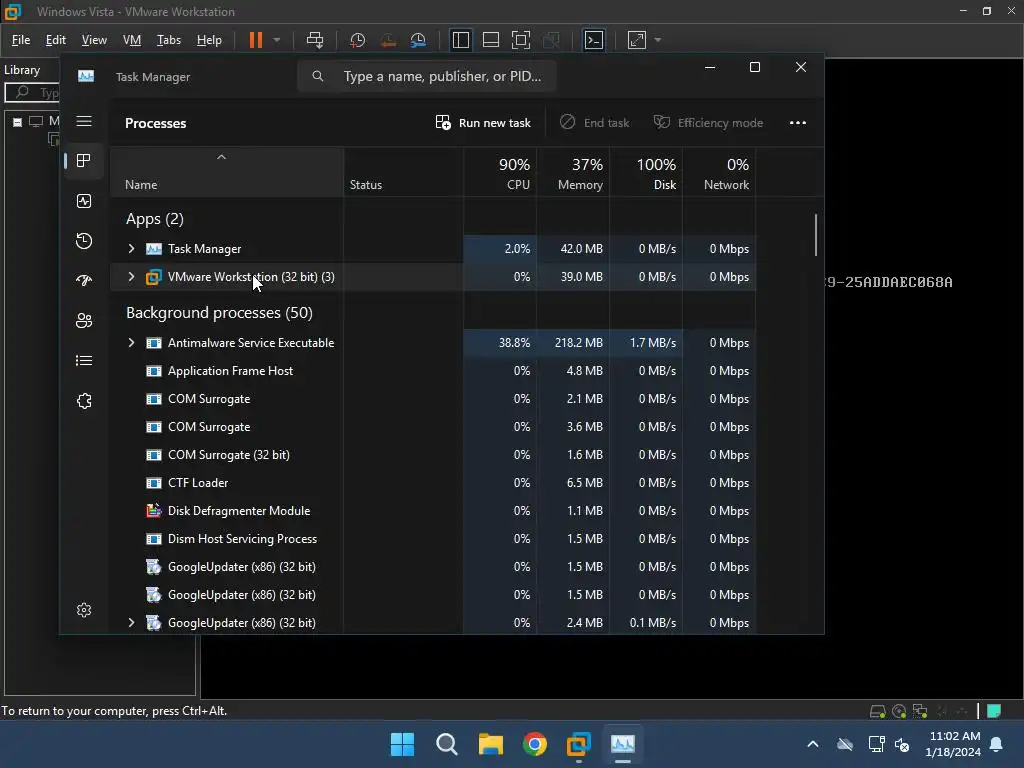Open the Users page icon

84,321
